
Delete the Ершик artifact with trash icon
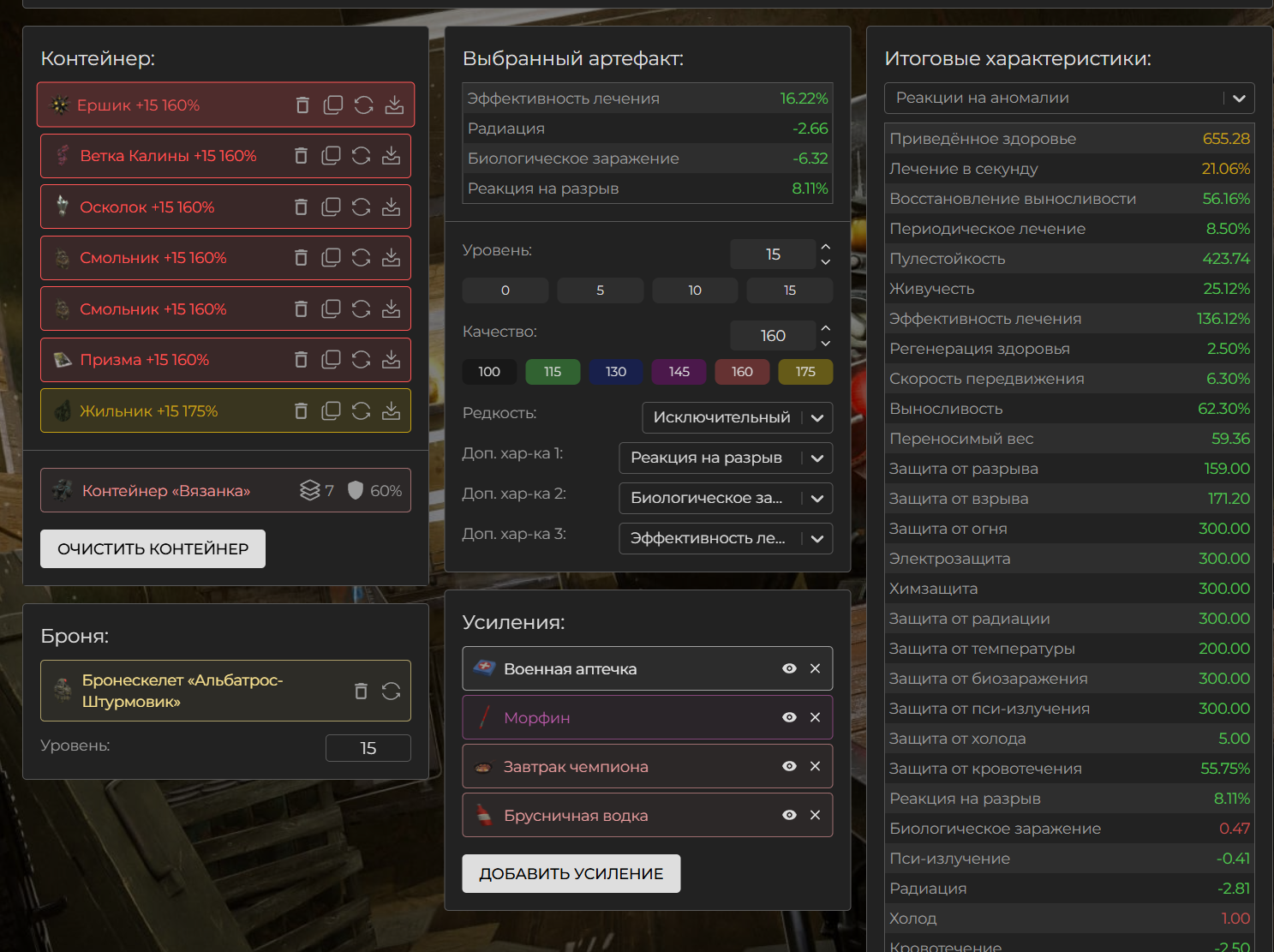pos(302,105)
